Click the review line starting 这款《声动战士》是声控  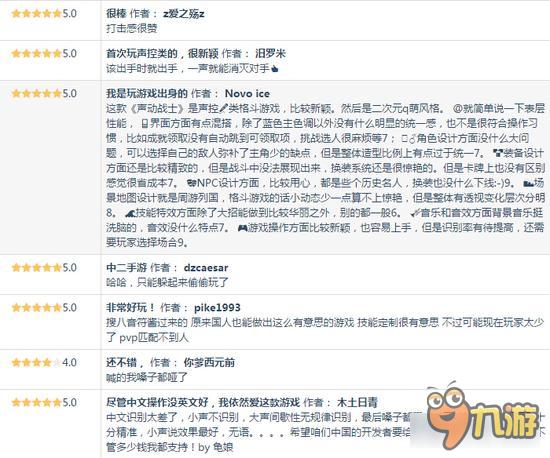coord(325,109)
